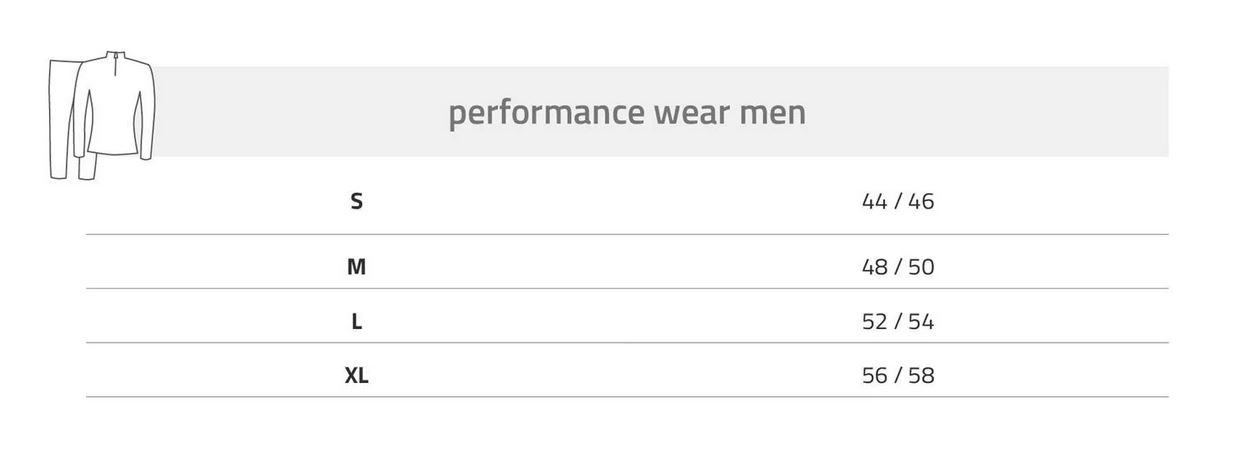Click the number 54 in the L row

tap(921, 322)
